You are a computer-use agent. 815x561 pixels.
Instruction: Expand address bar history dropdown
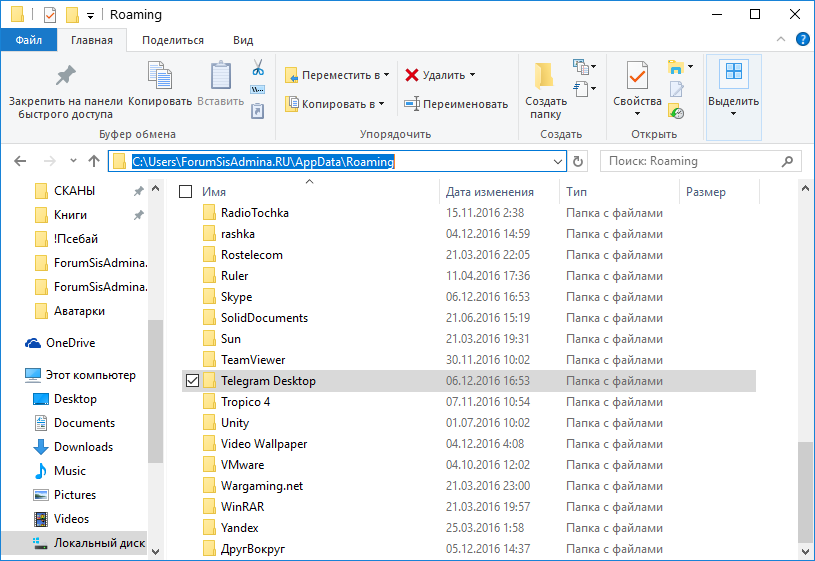point(558,162)
